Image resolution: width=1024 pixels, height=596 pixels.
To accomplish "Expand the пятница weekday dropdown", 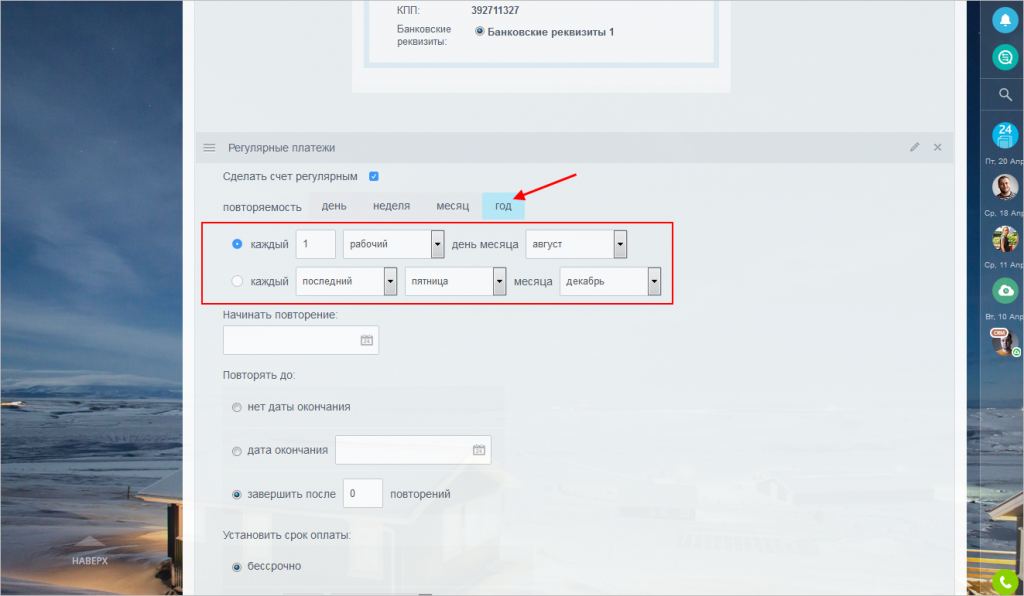I will click(x=455, y=281).
